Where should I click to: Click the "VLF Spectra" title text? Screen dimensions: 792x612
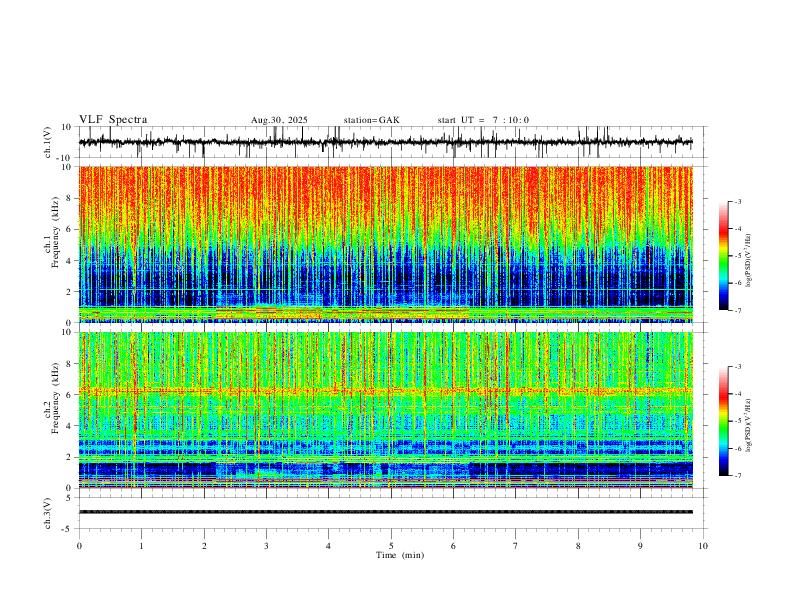pos(113,120)
